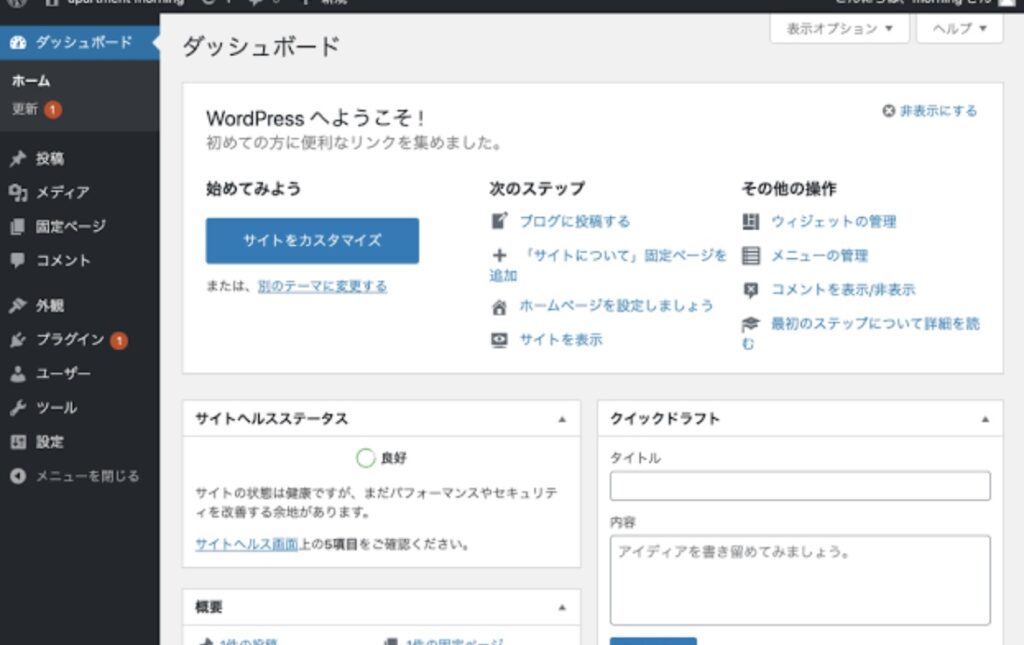The width and height of the screenshot is (1024, 645).
Task: Click the ブログに投稿する link
Action: click(575, 222)
